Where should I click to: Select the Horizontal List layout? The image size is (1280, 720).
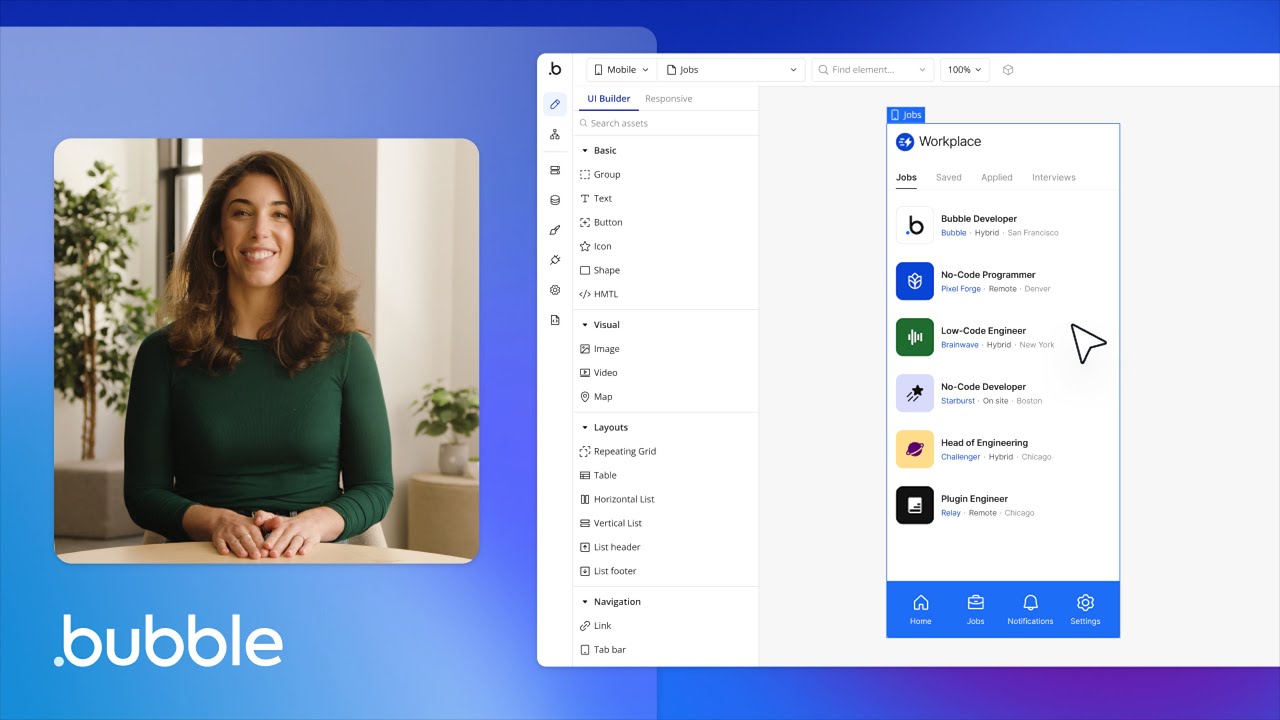pyautogui.click(x=617, y=499)
